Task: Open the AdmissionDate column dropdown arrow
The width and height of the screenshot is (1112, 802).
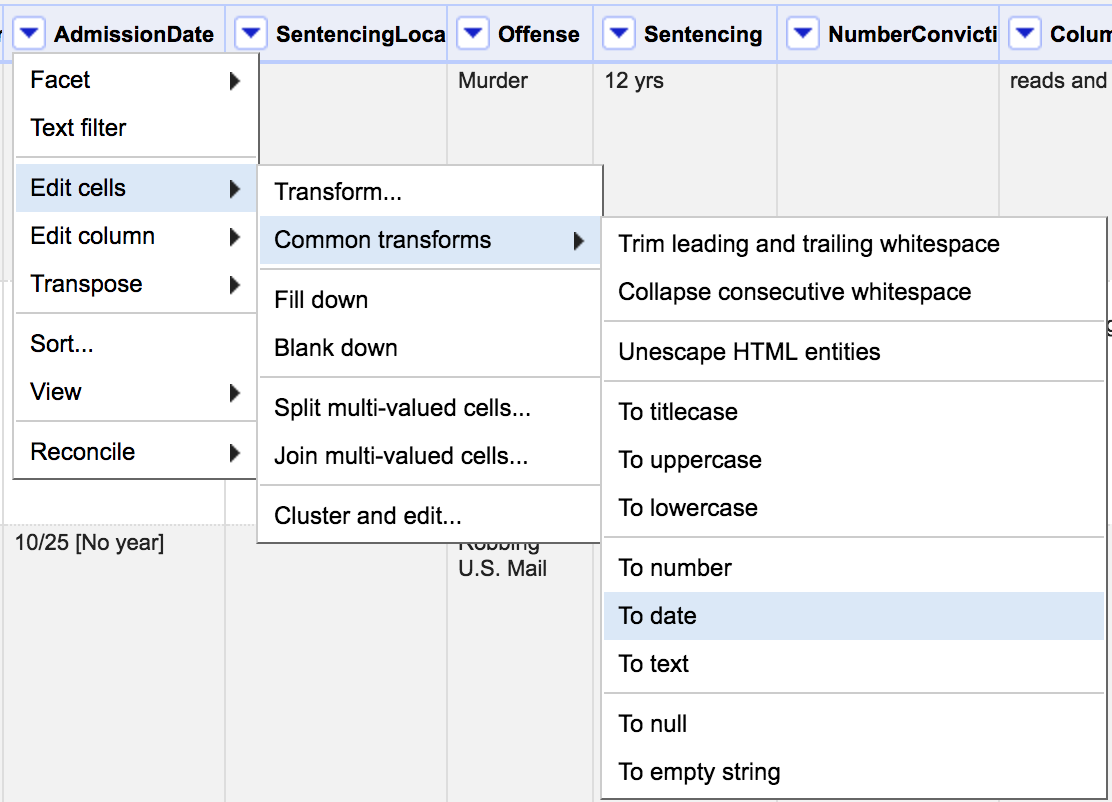Action: 30,35
